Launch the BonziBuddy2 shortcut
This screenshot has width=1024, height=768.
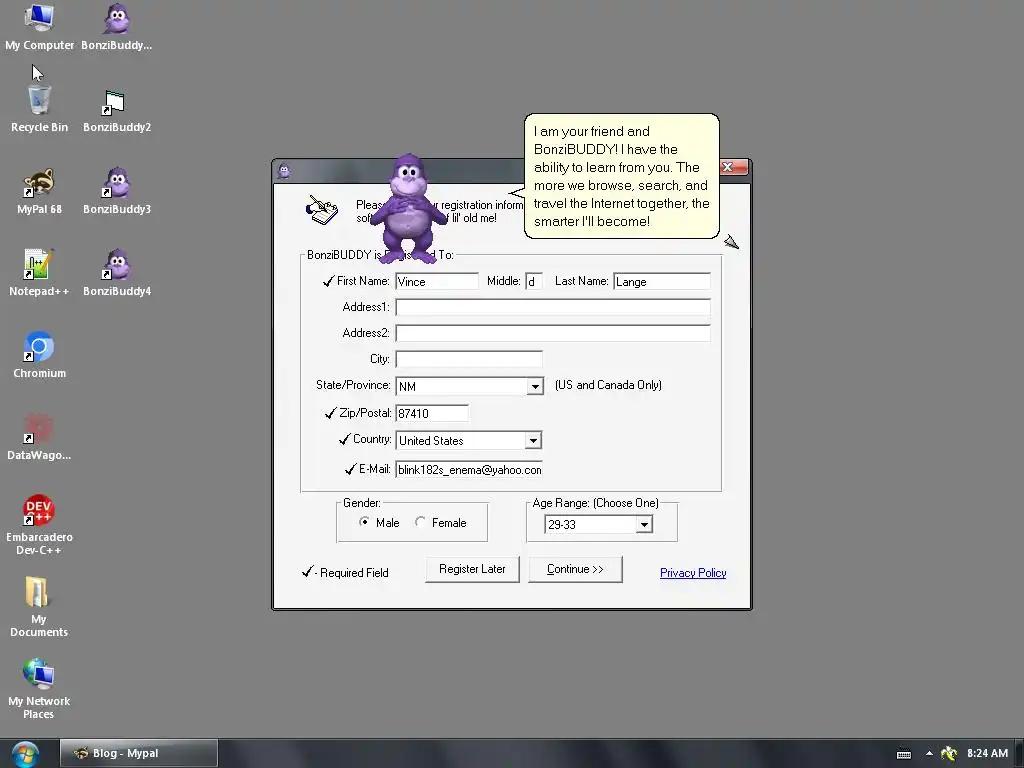point(117,110)
